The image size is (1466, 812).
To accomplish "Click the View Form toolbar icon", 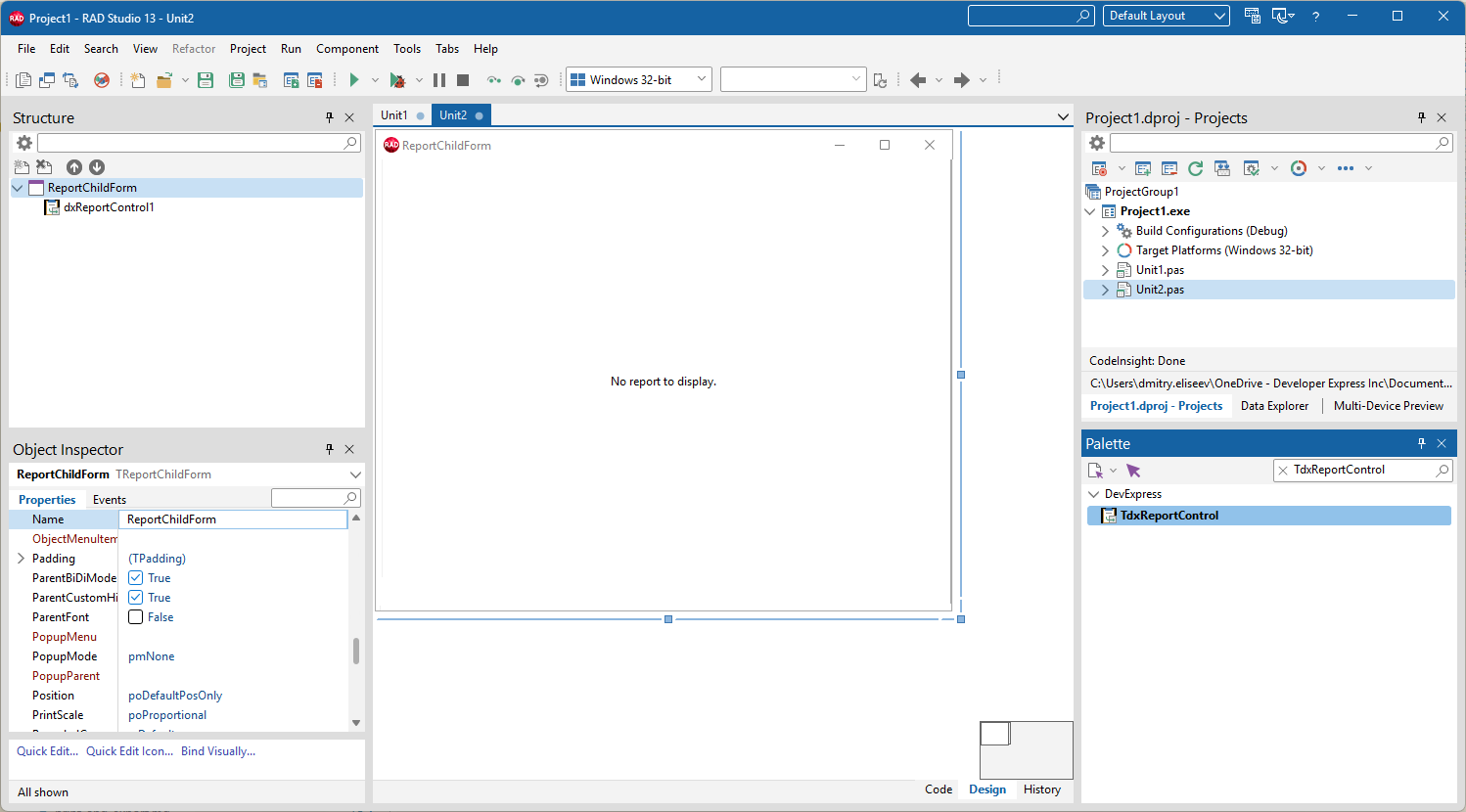I will pyautogui.click(x=47, y=80).
